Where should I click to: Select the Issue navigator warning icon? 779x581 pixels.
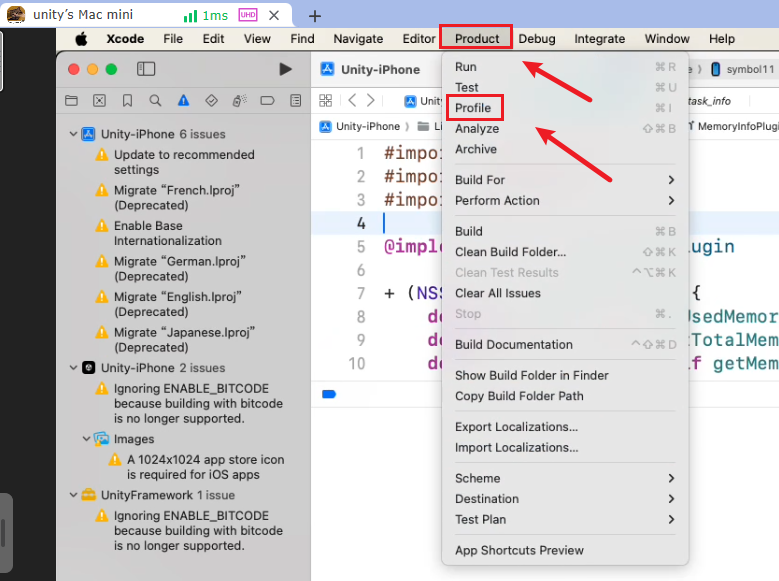click(x=183, y=101)
